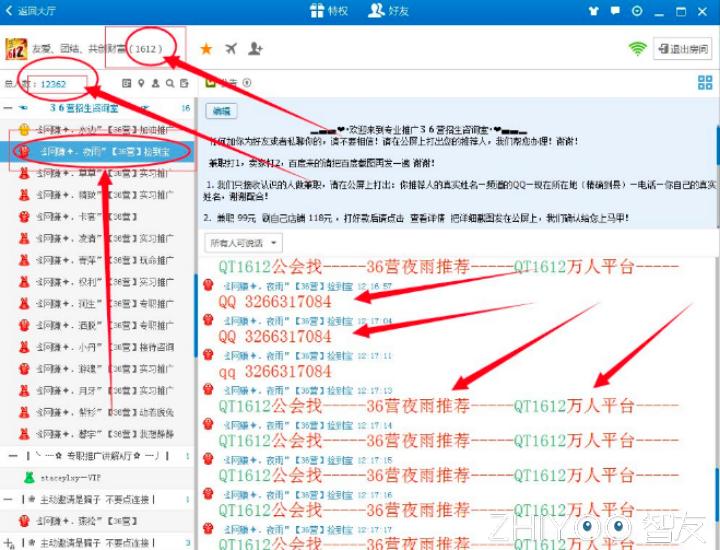Select the user 月牙 实习推广

coord(97,391)
